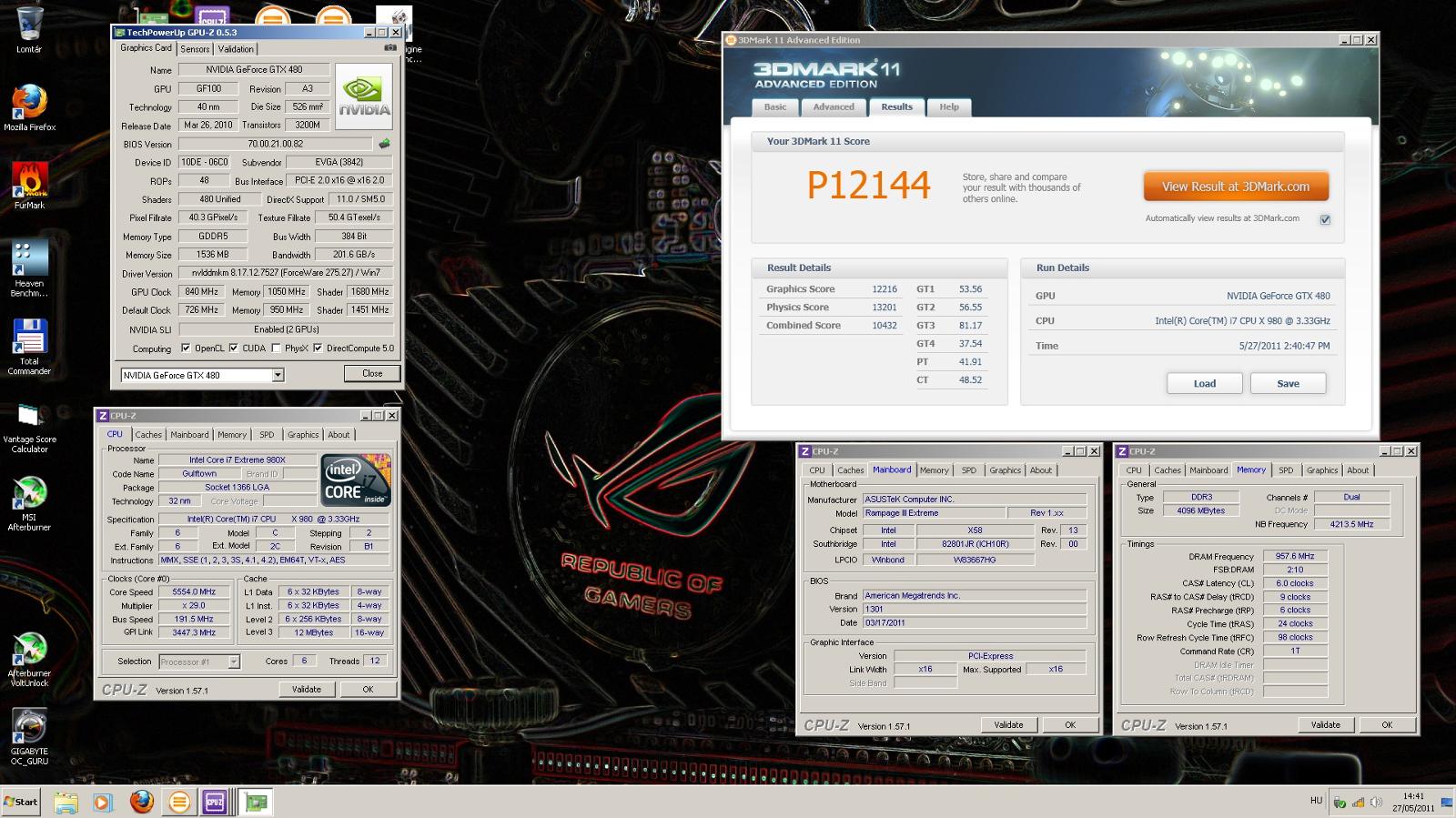The image size is (1456, 818).
Task: Click the Load button in 3DMark
Action: coord(1205,384)
